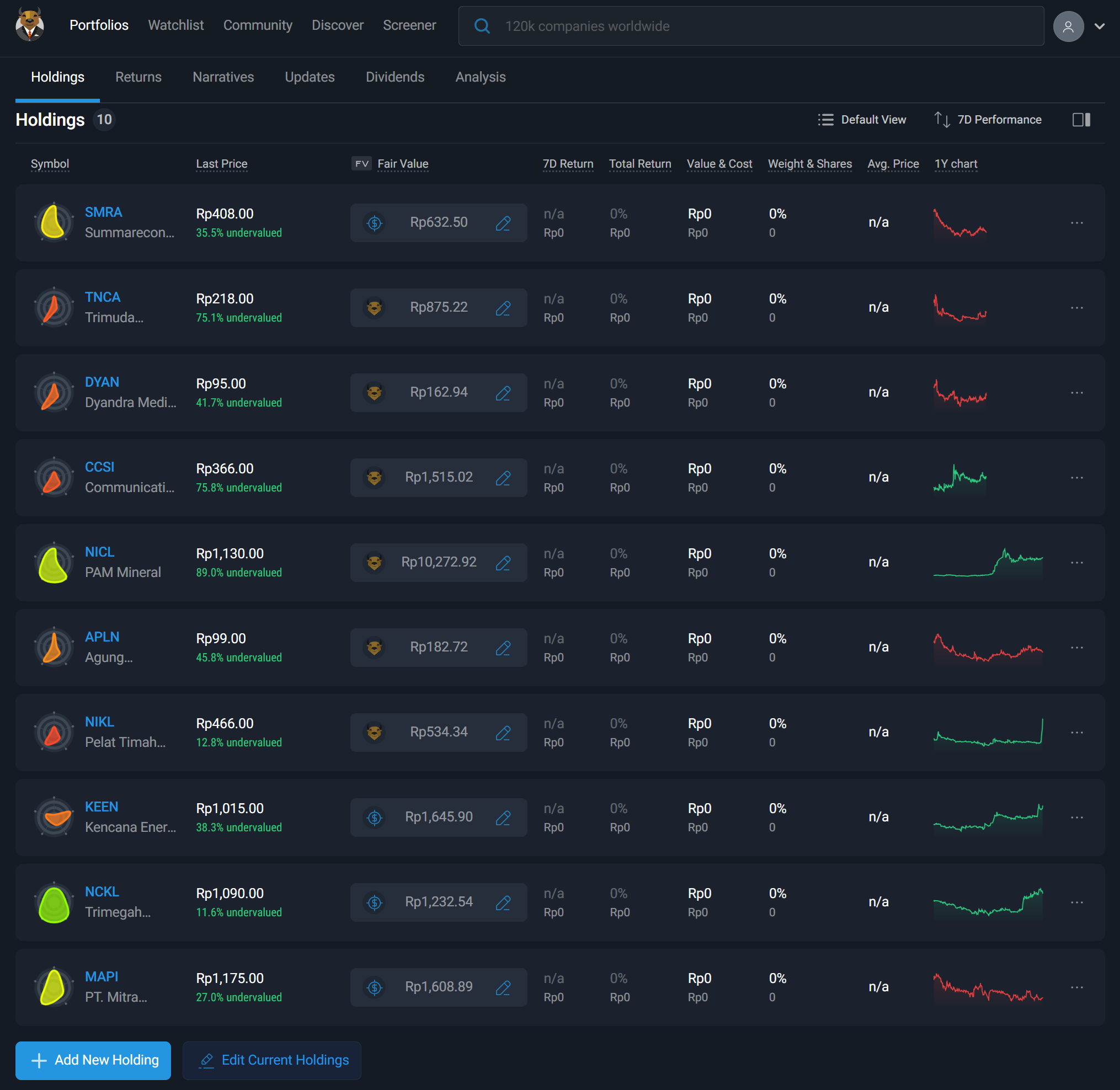This screenshot has height=1090, width=1120.
Task: Click analyst fair value icon for CCSI
Action: 375,478
